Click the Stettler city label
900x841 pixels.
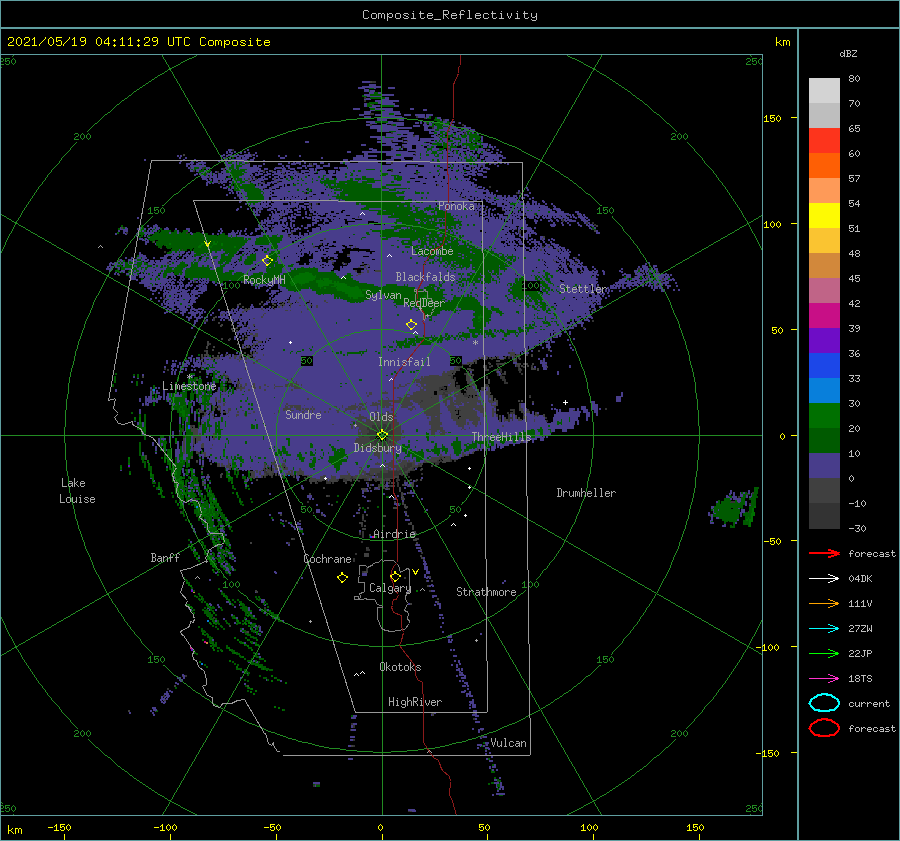point(583,289)
